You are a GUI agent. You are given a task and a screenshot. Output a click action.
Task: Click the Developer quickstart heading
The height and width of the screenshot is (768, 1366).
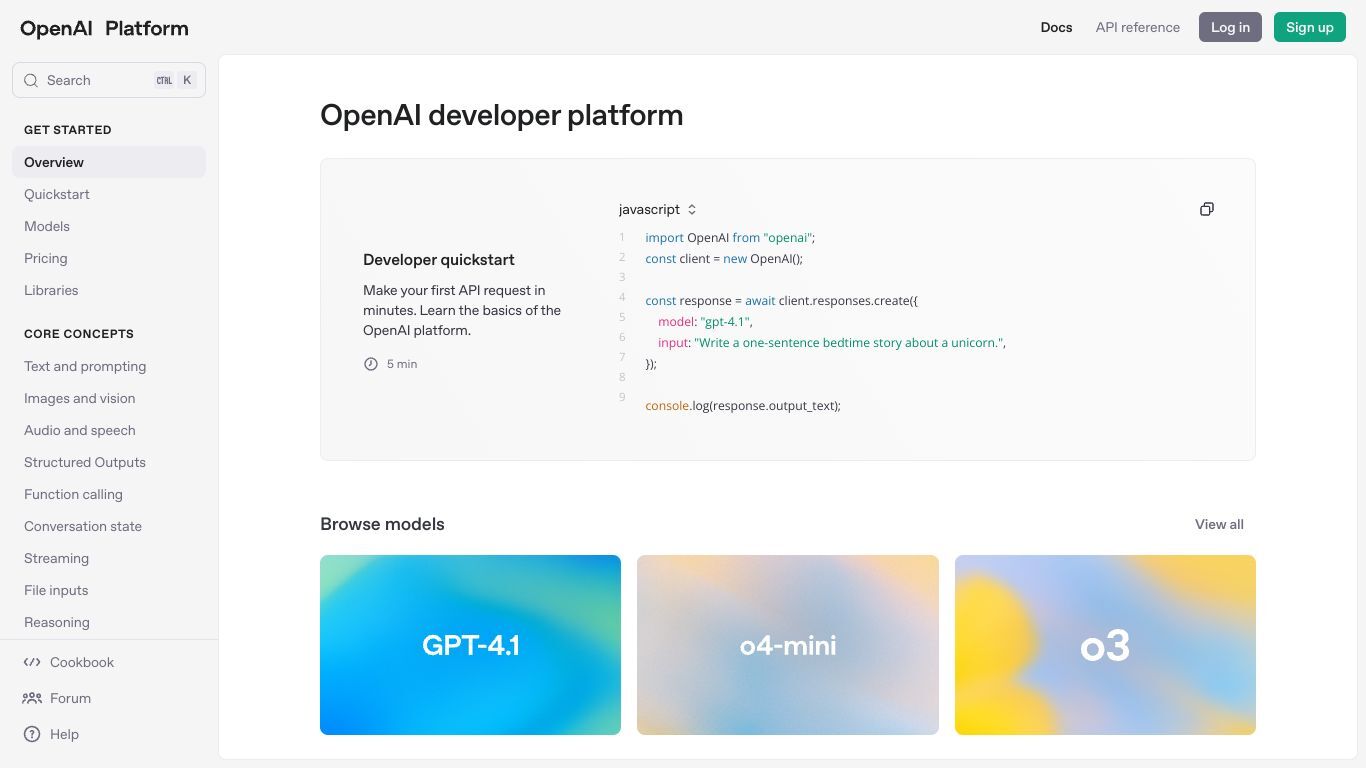coord(439,259)
